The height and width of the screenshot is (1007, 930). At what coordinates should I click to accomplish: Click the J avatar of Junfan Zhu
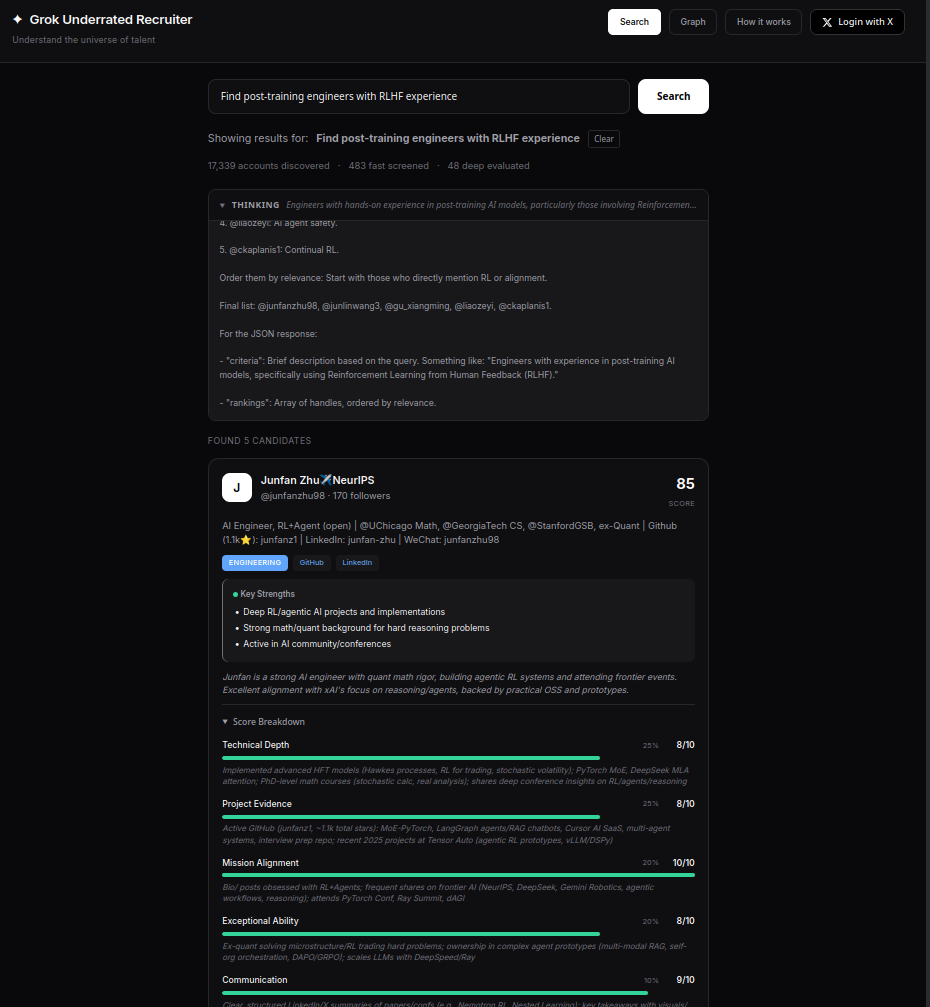pos(236,487)
